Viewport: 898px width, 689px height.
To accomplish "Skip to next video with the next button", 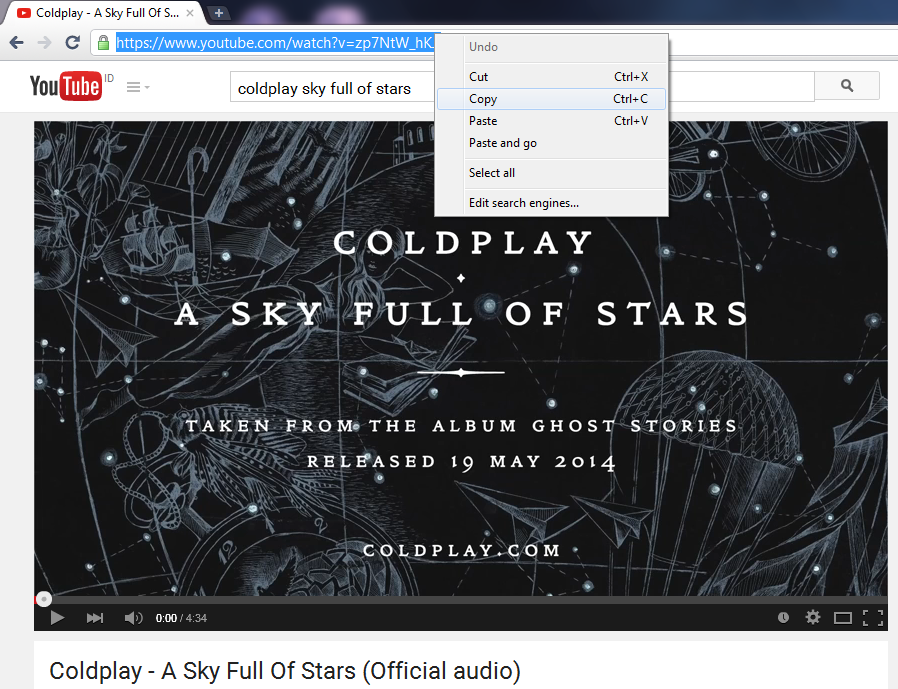I will click(94, 618).
